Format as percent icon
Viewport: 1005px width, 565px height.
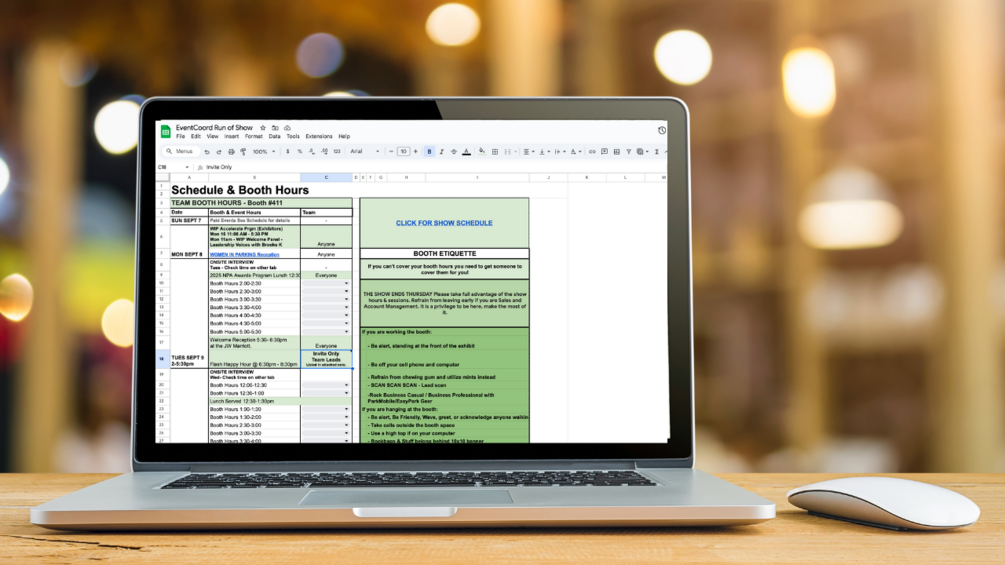299,151
